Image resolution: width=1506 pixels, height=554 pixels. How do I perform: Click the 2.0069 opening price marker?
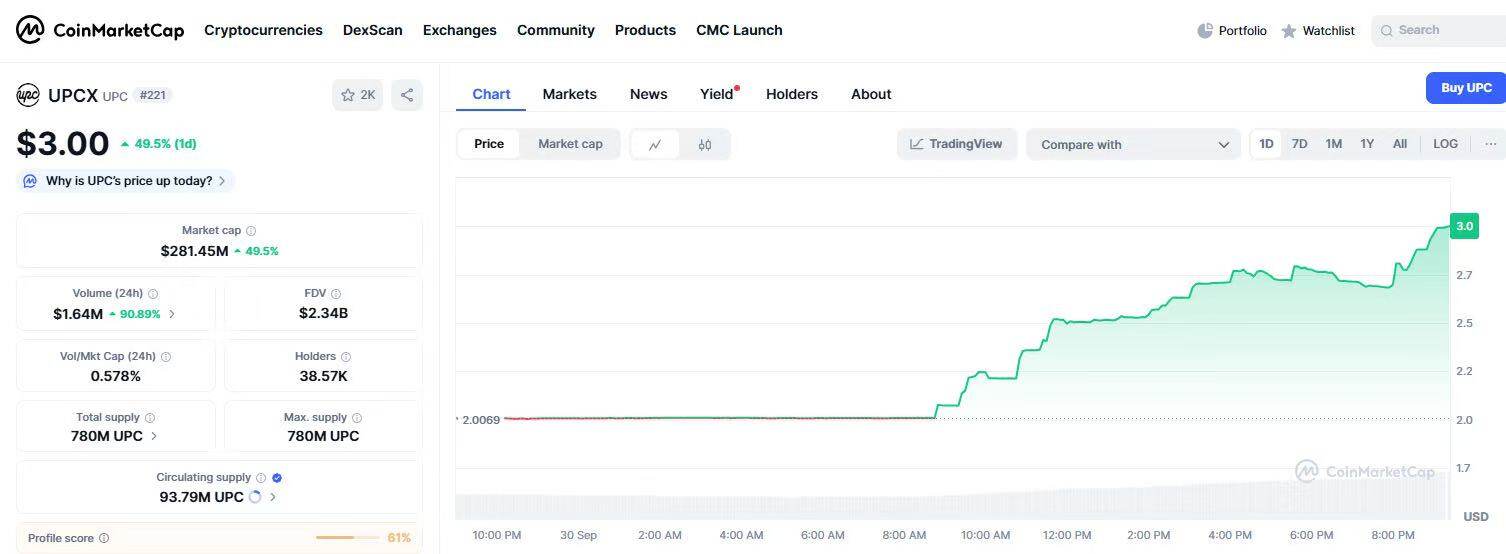point(481,420)
